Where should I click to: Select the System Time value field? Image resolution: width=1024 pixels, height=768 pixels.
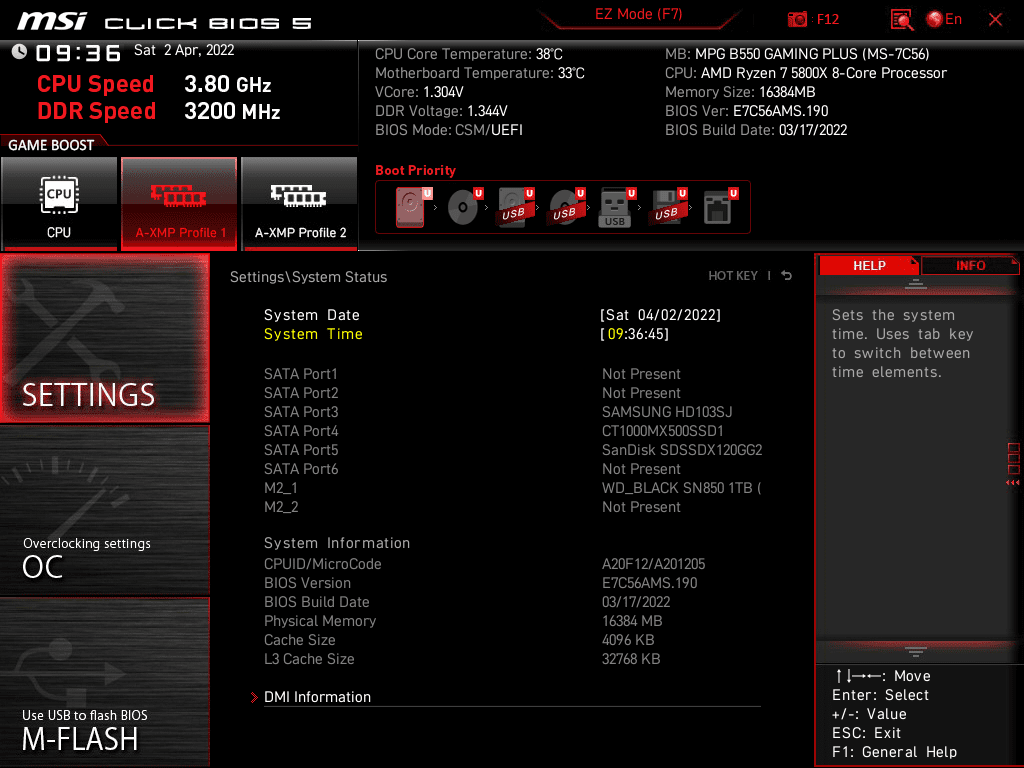point(634,334)
